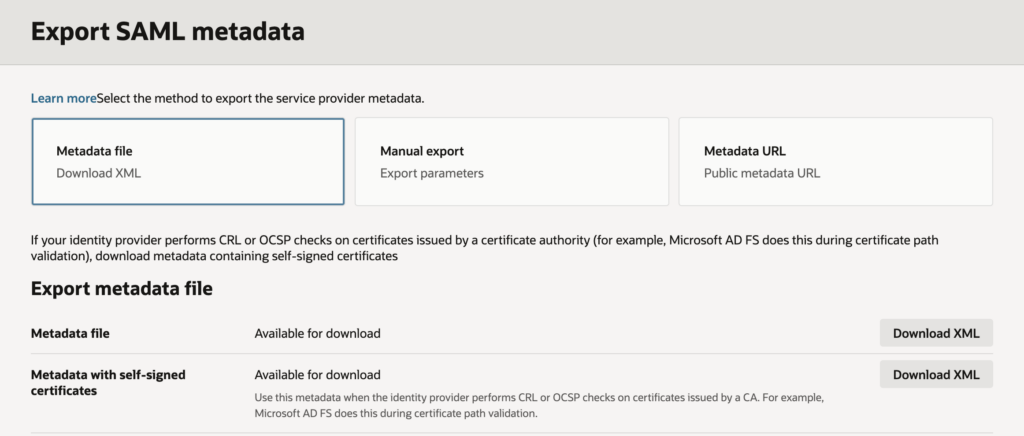
Task: Click the 'Select the method to export' instruction text
Action: (x=261, y=98)
